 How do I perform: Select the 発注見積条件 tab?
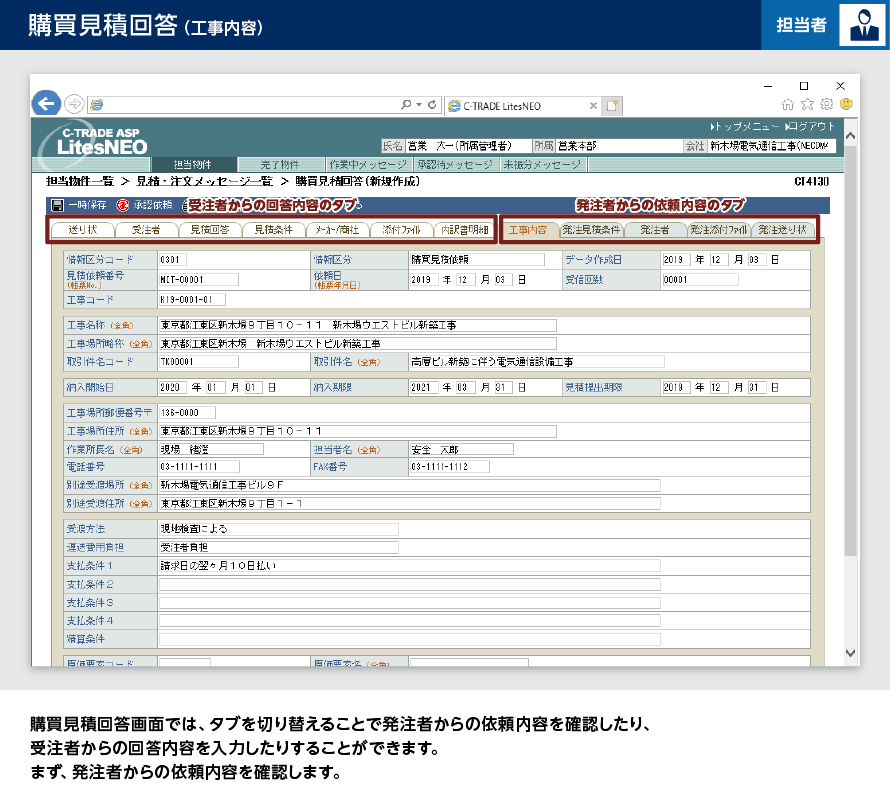click(x=591, y=230)
